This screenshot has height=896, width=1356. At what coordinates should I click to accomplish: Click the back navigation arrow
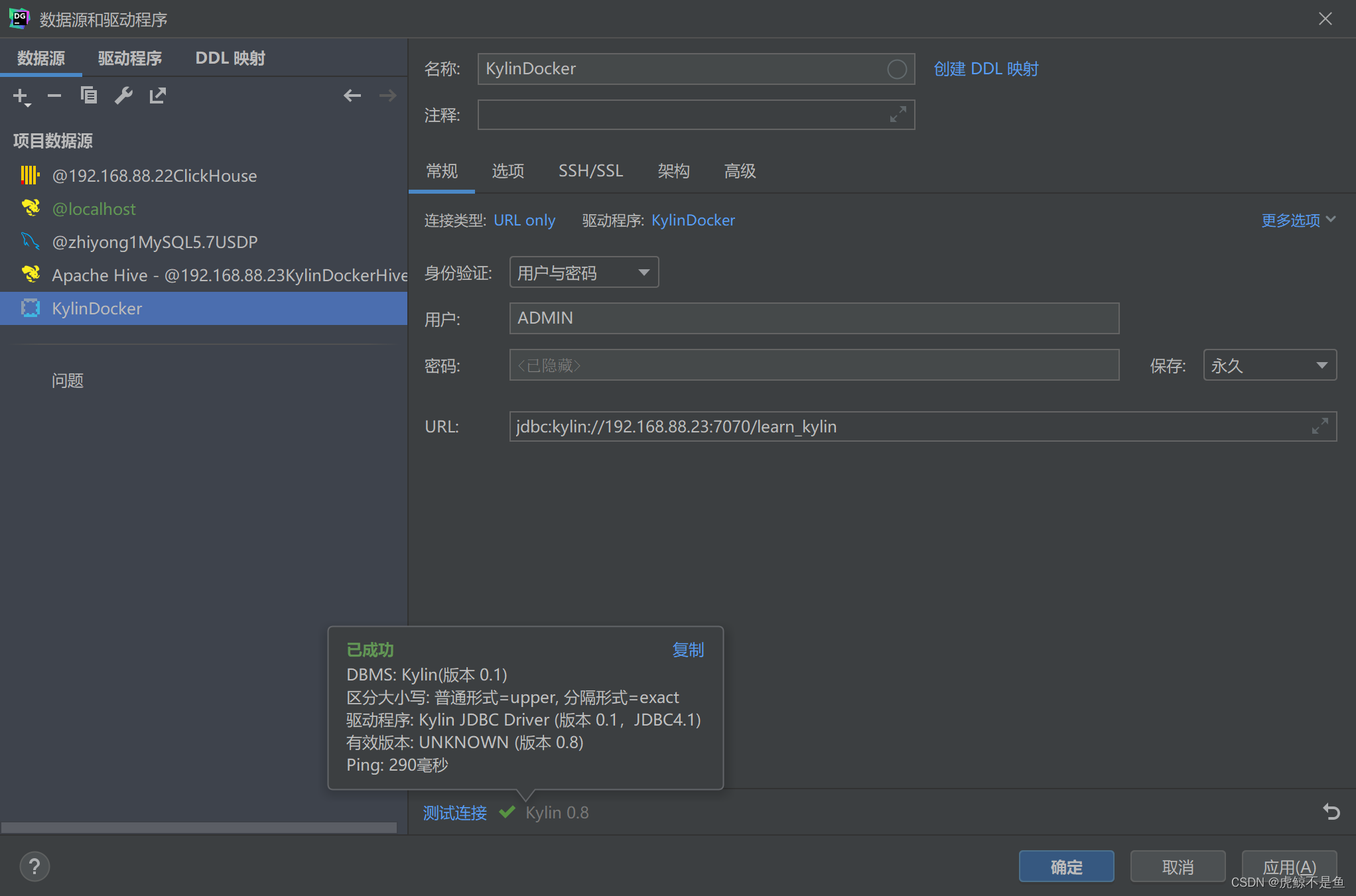(352, 96)
